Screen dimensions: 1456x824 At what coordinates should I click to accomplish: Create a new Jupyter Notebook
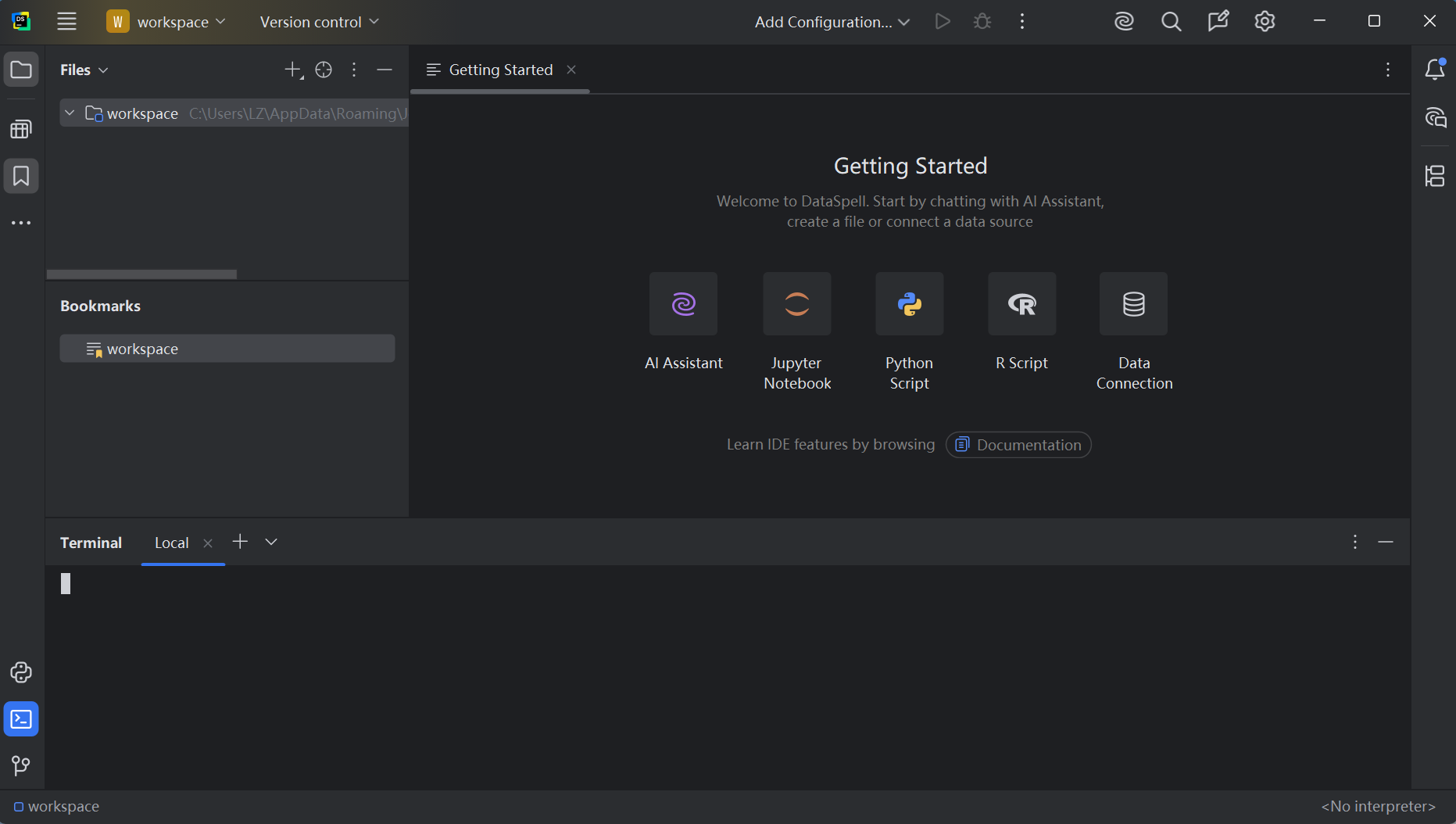[796, 304]
